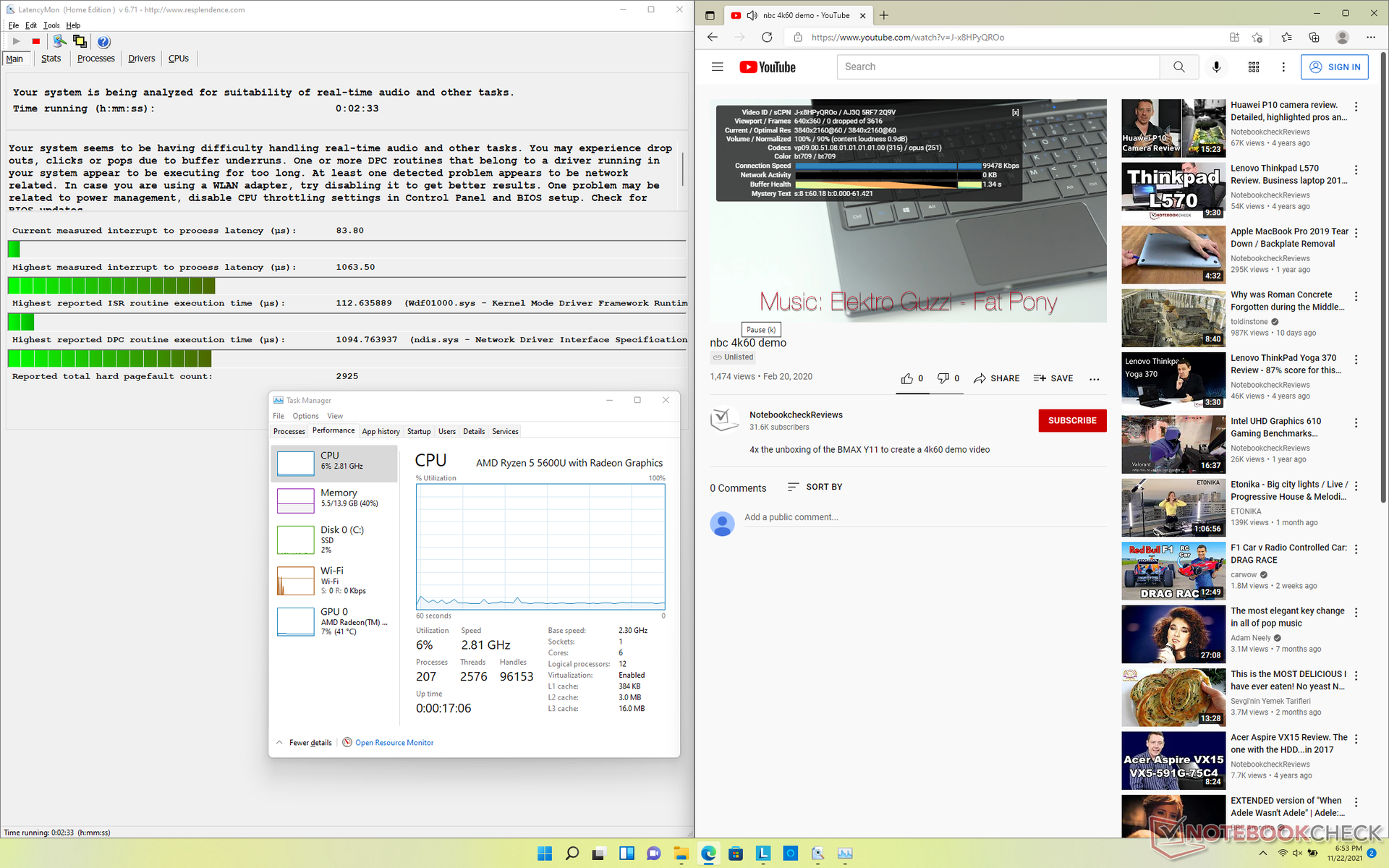Open the YouTube hamburger guide menu

pos(717,67)
